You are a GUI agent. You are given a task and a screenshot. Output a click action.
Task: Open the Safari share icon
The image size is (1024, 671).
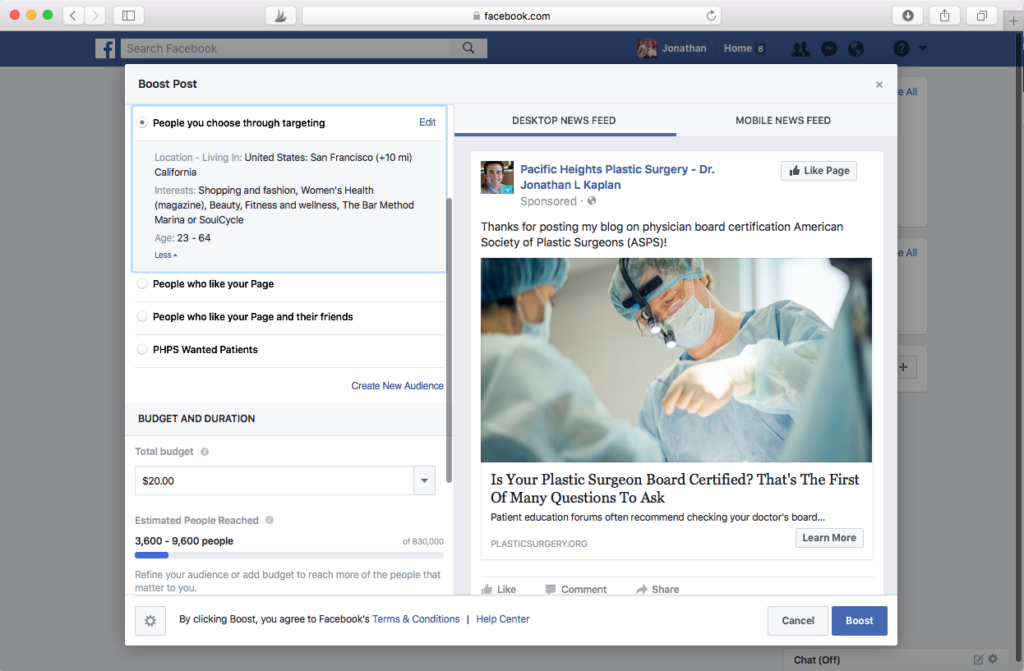[944, 15]
